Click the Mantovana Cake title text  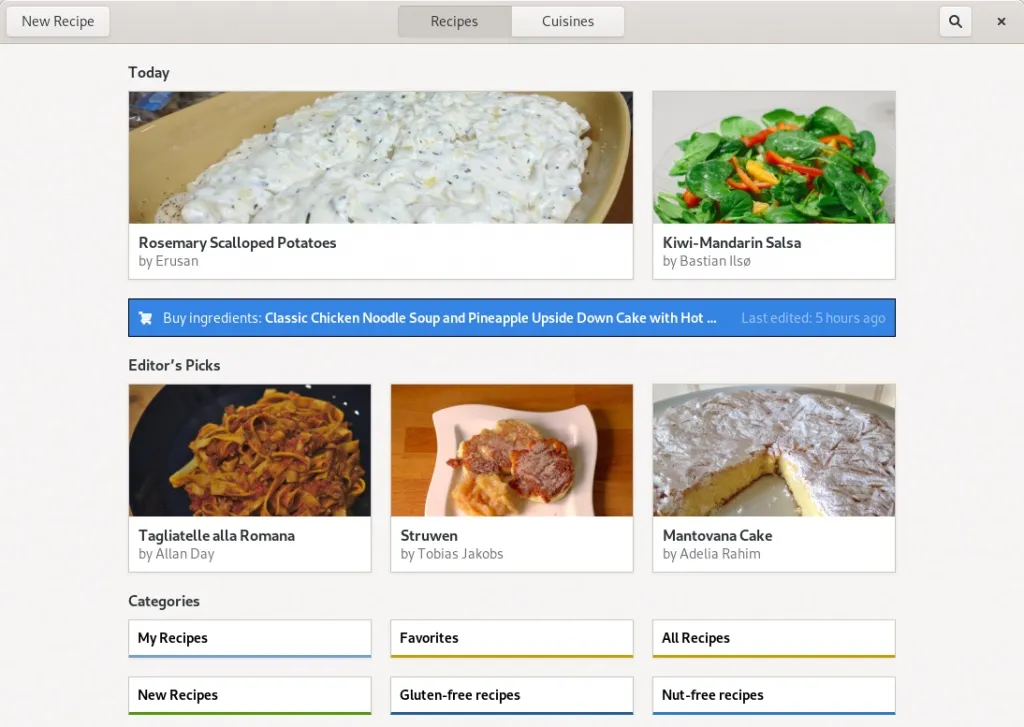(717, 536)
